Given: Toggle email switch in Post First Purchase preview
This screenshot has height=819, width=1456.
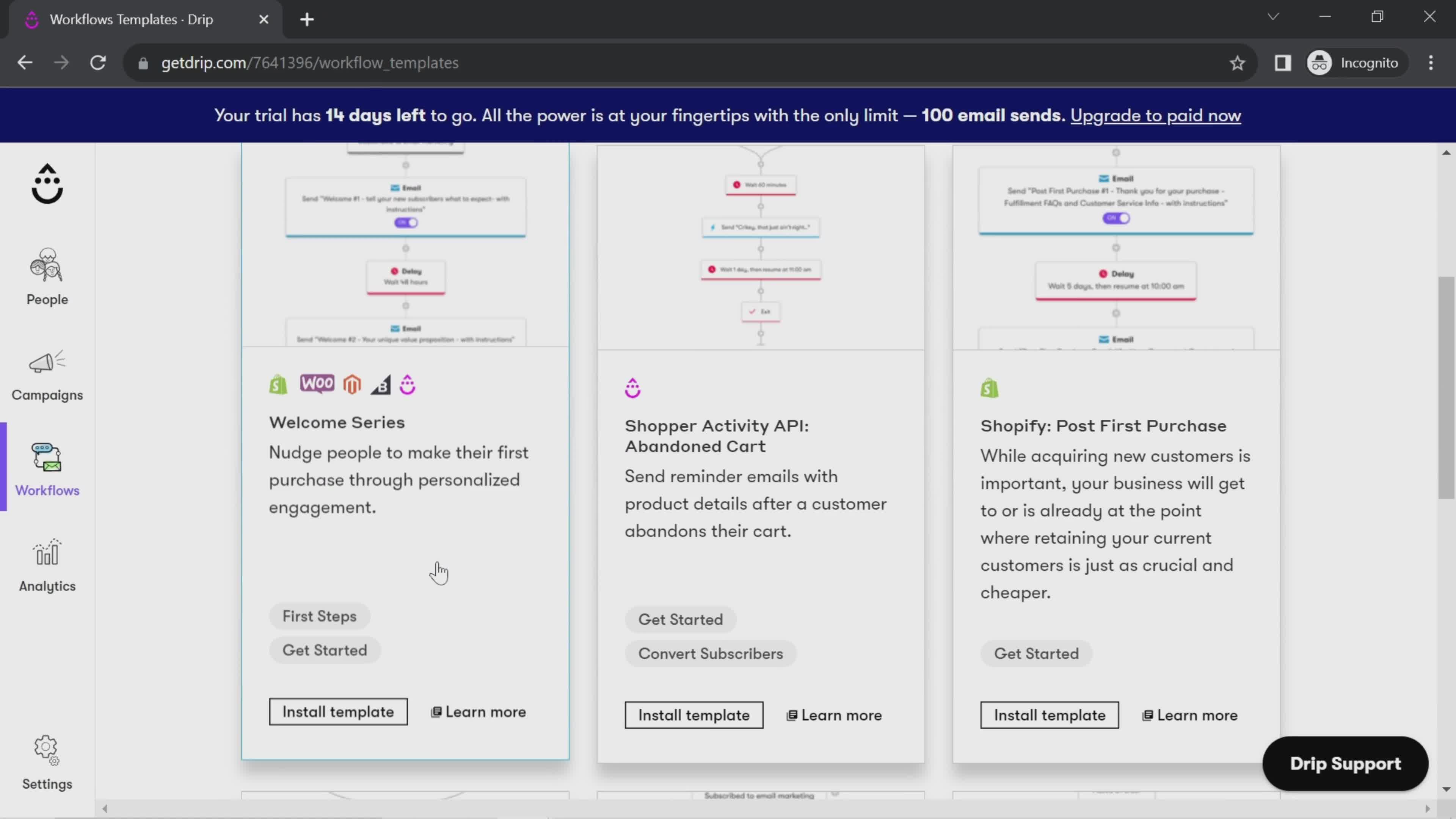Looking at the screenshot, I should click(1116, 218).
